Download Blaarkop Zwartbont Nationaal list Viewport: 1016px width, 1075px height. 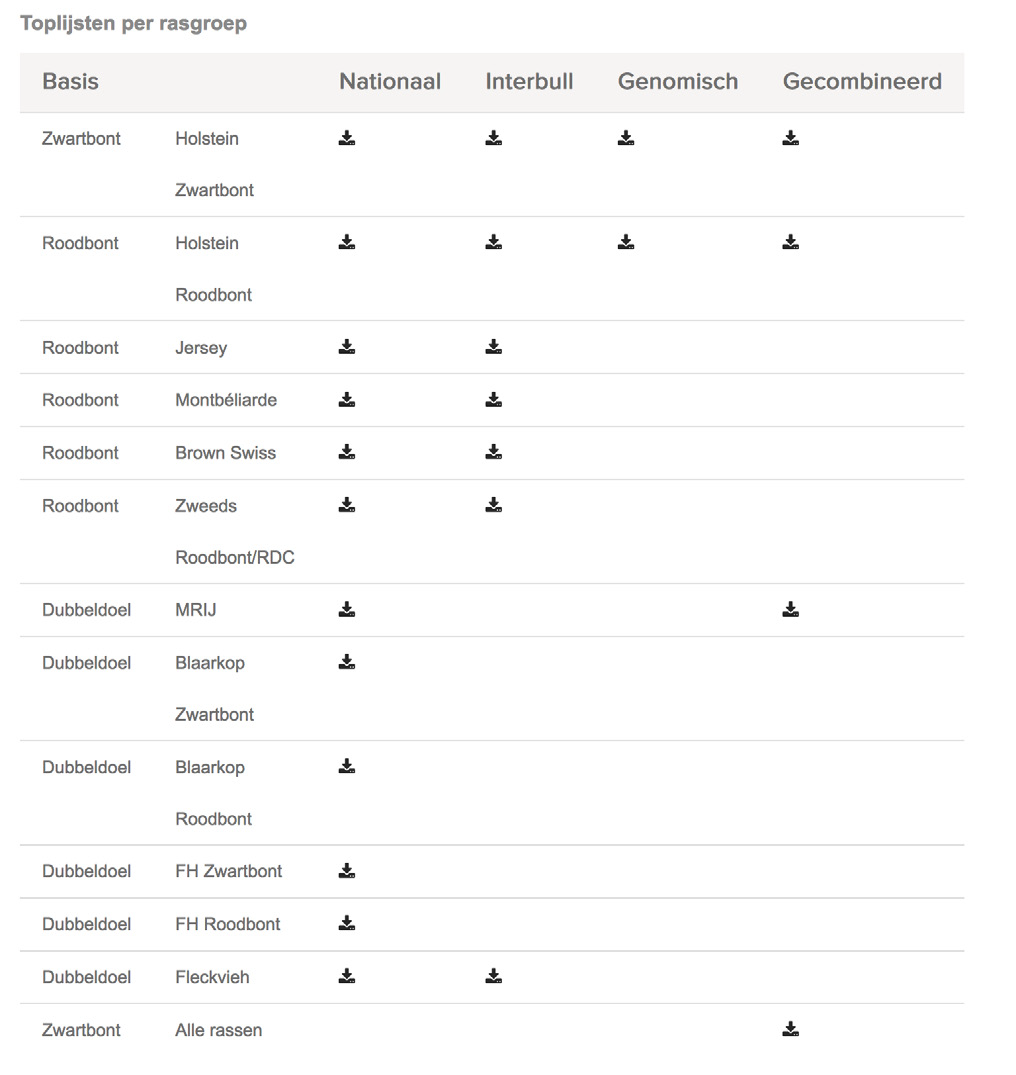tap(347, 662)
